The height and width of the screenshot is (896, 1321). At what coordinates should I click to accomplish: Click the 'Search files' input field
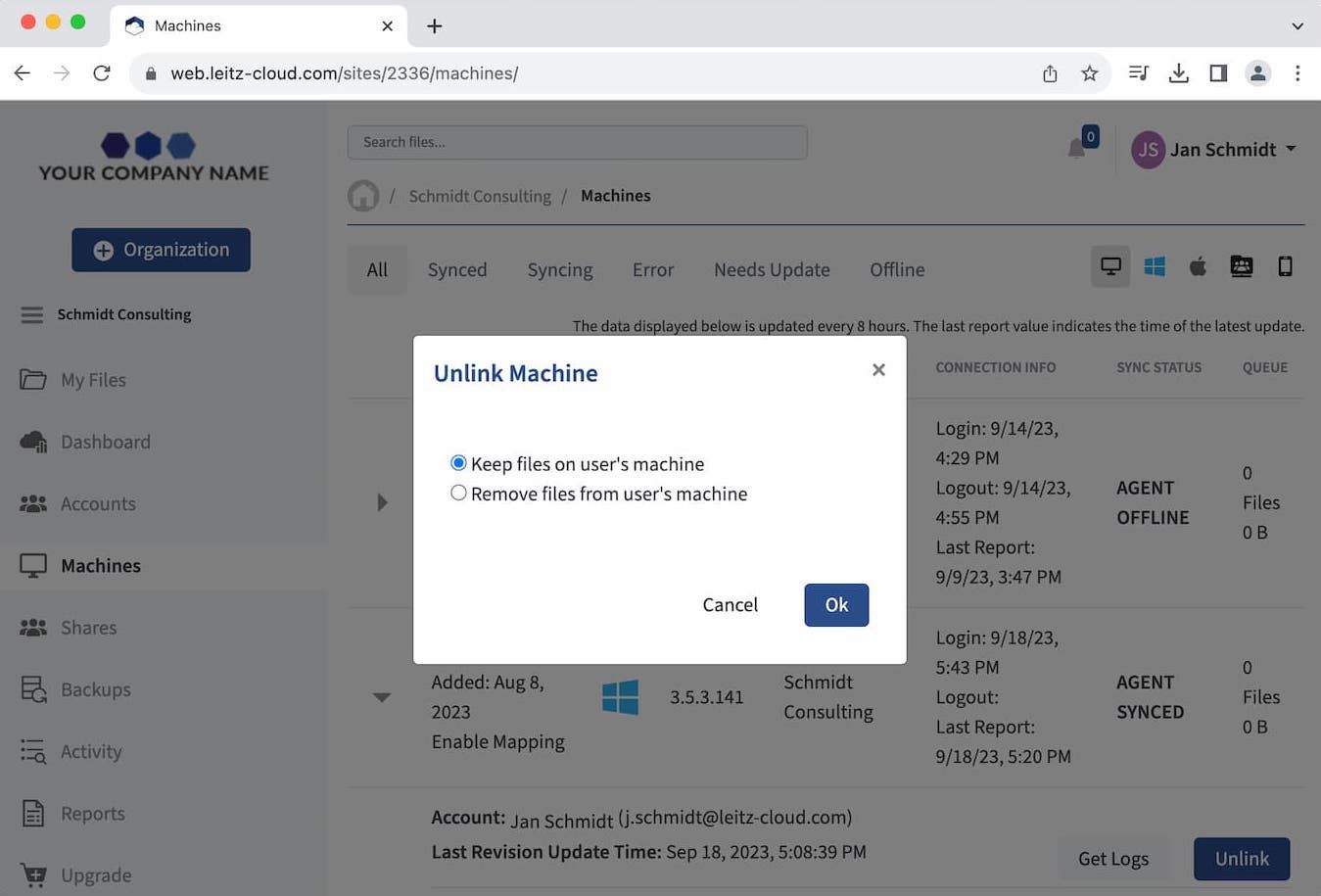pyautogui.click(x=577, y=142)
